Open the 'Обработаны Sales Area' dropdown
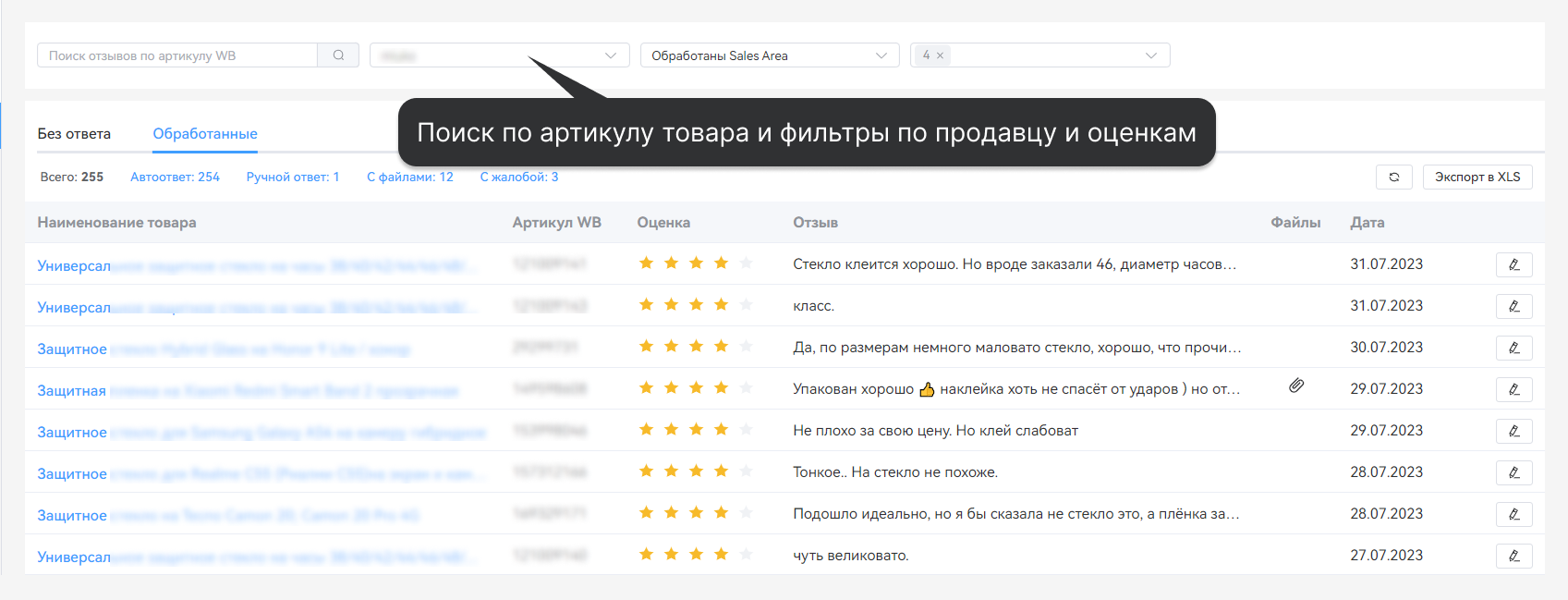 point(770,55)
